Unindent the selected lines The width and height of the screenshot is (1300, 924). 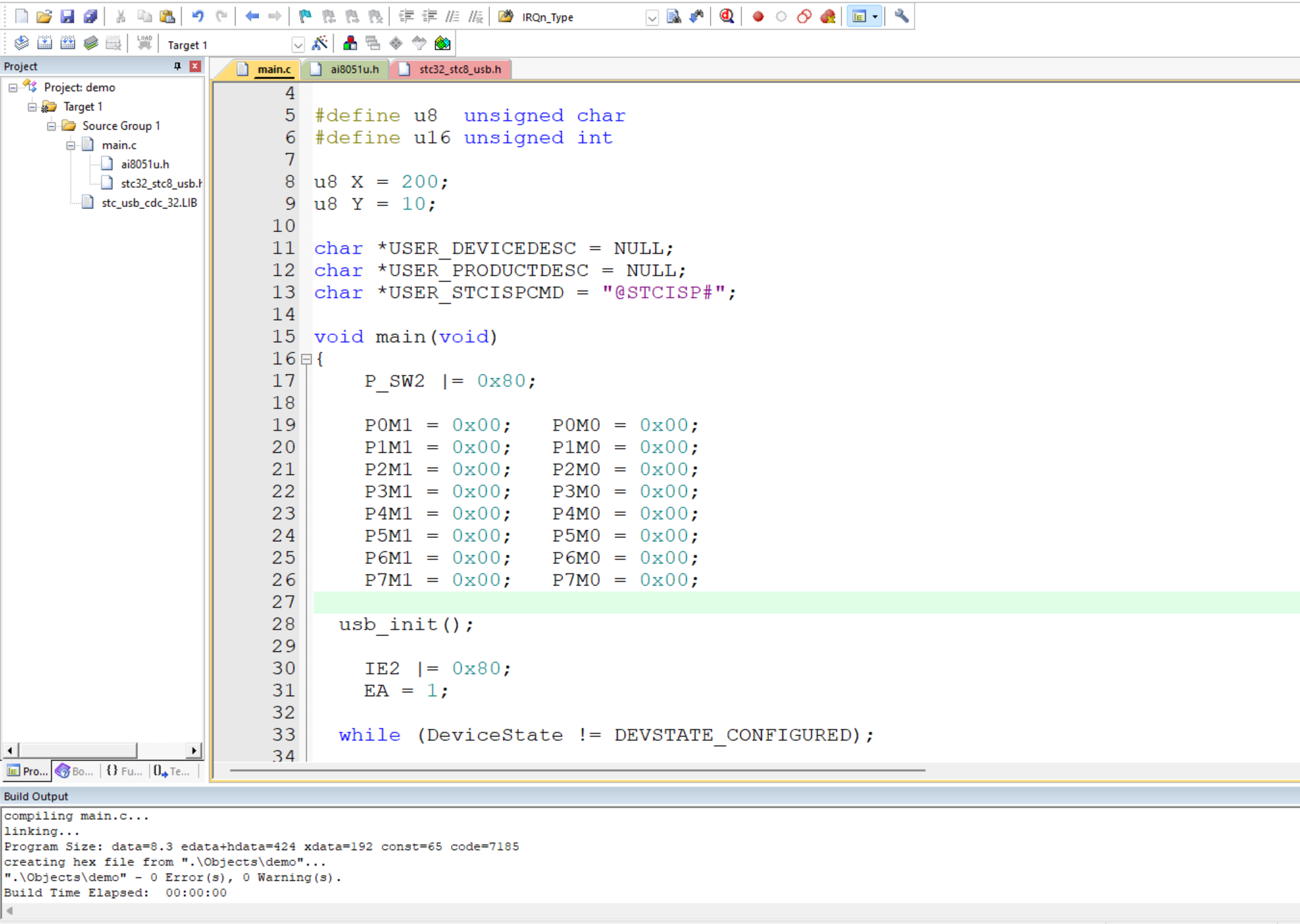429,17
